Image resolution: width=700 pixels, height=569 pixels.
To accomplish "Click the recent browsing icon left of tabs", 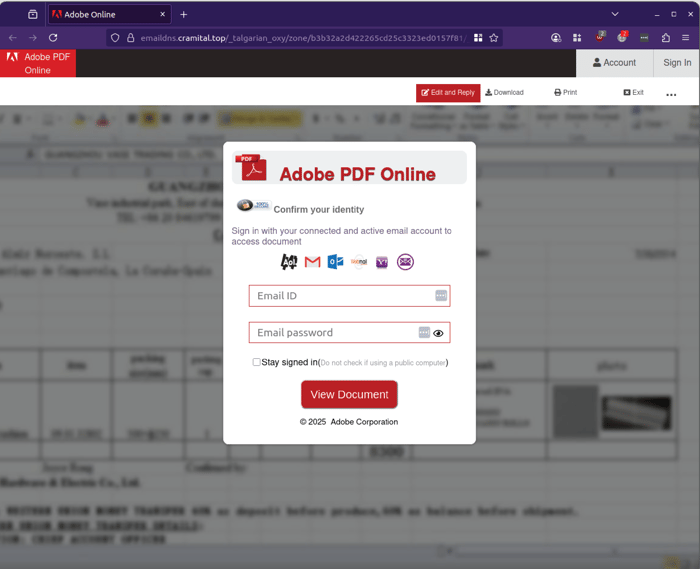I will 33,14.
